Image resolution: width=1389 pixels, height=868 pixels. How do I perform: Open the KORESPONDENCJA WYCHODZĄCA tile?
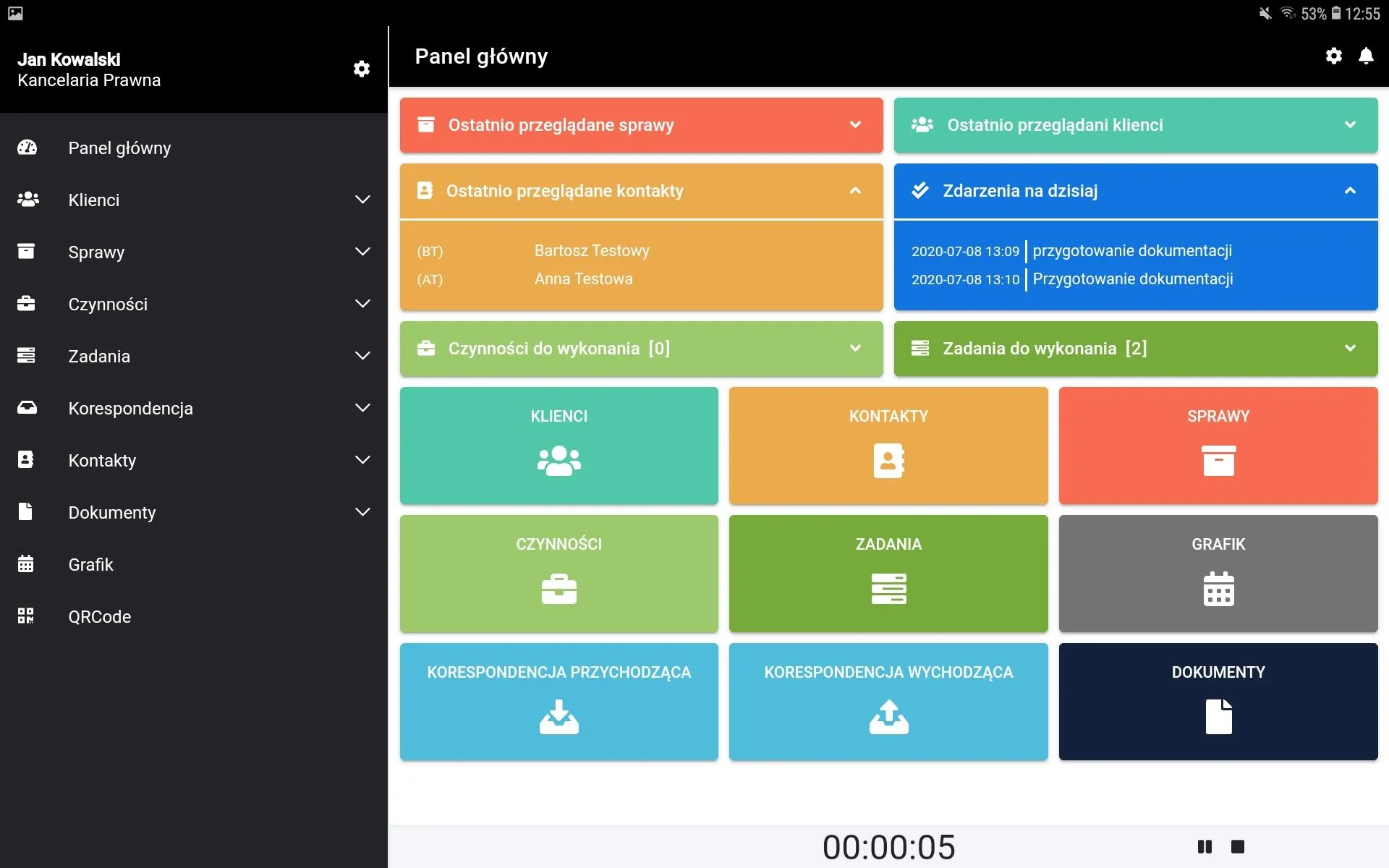point(888,702)
